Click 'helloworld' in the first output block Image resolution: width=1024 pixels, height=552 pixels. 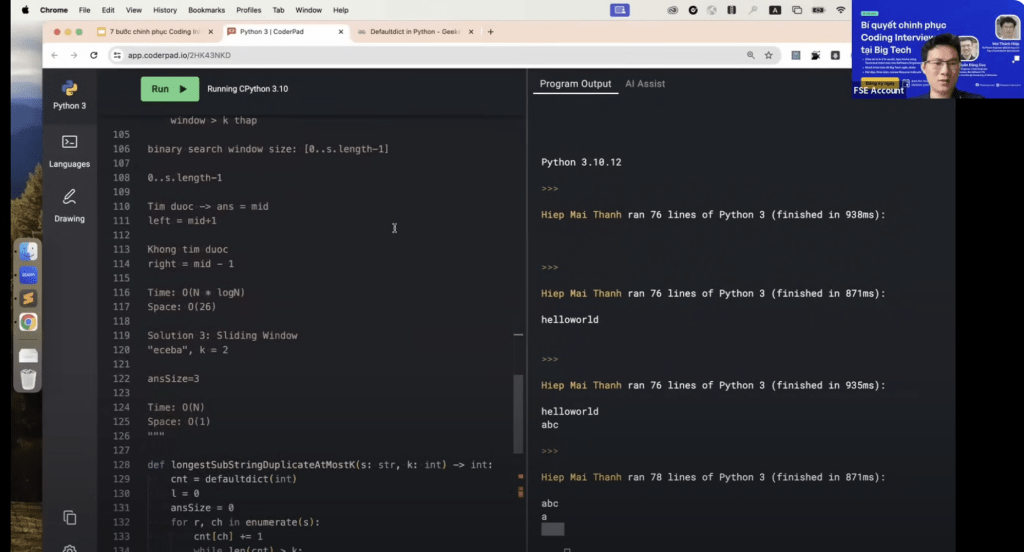pyautogui.click(x=569, y=319)
